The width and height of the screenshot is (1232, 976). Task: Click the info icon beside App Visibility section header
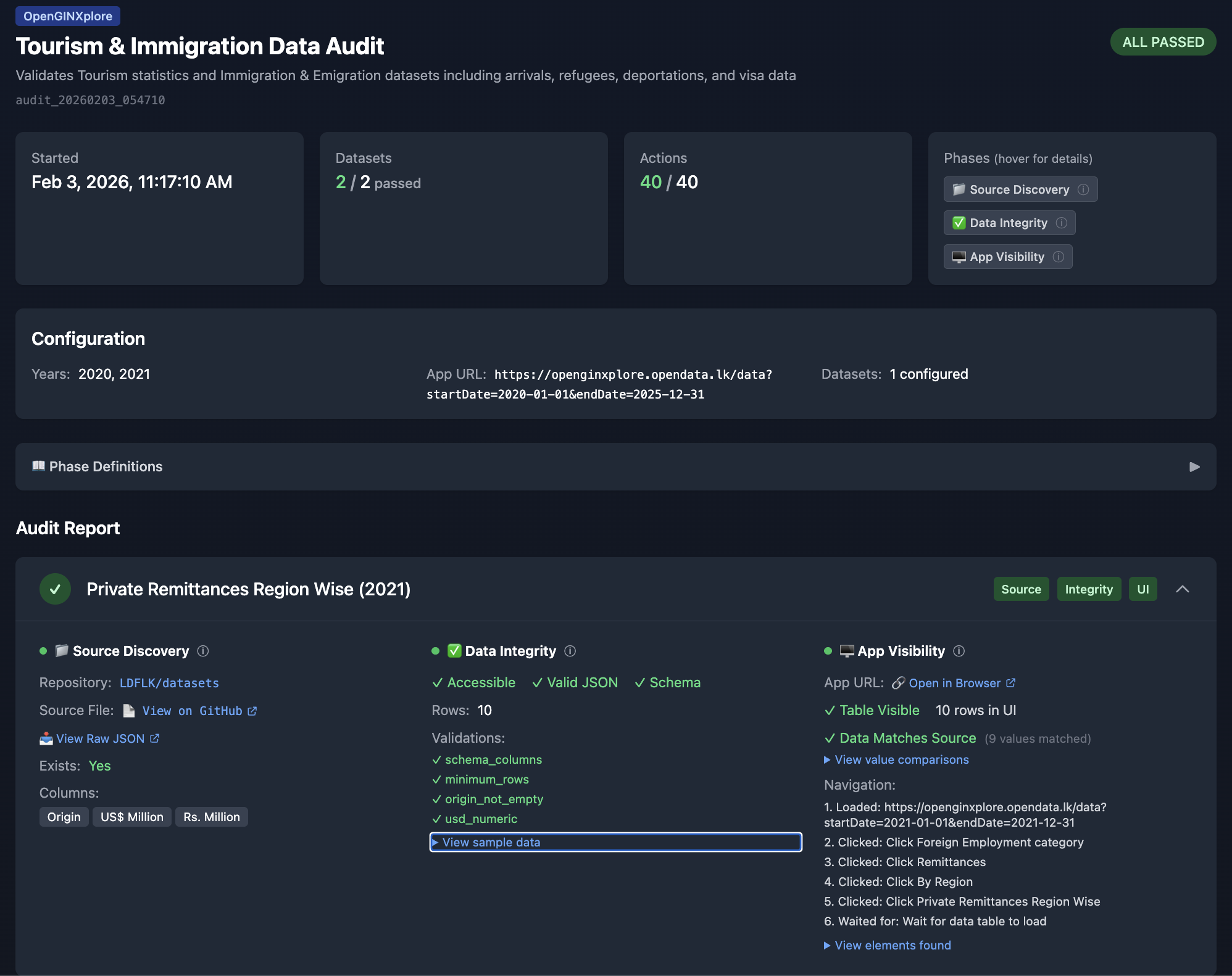pyautogui.click(x=959, y=651)
